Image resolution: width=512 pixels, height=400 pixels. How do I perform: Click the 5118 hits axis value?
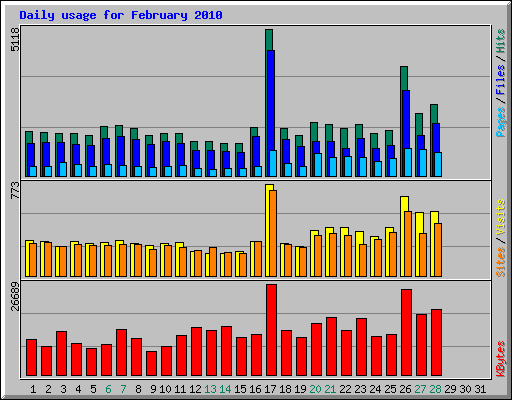point(15,39)
